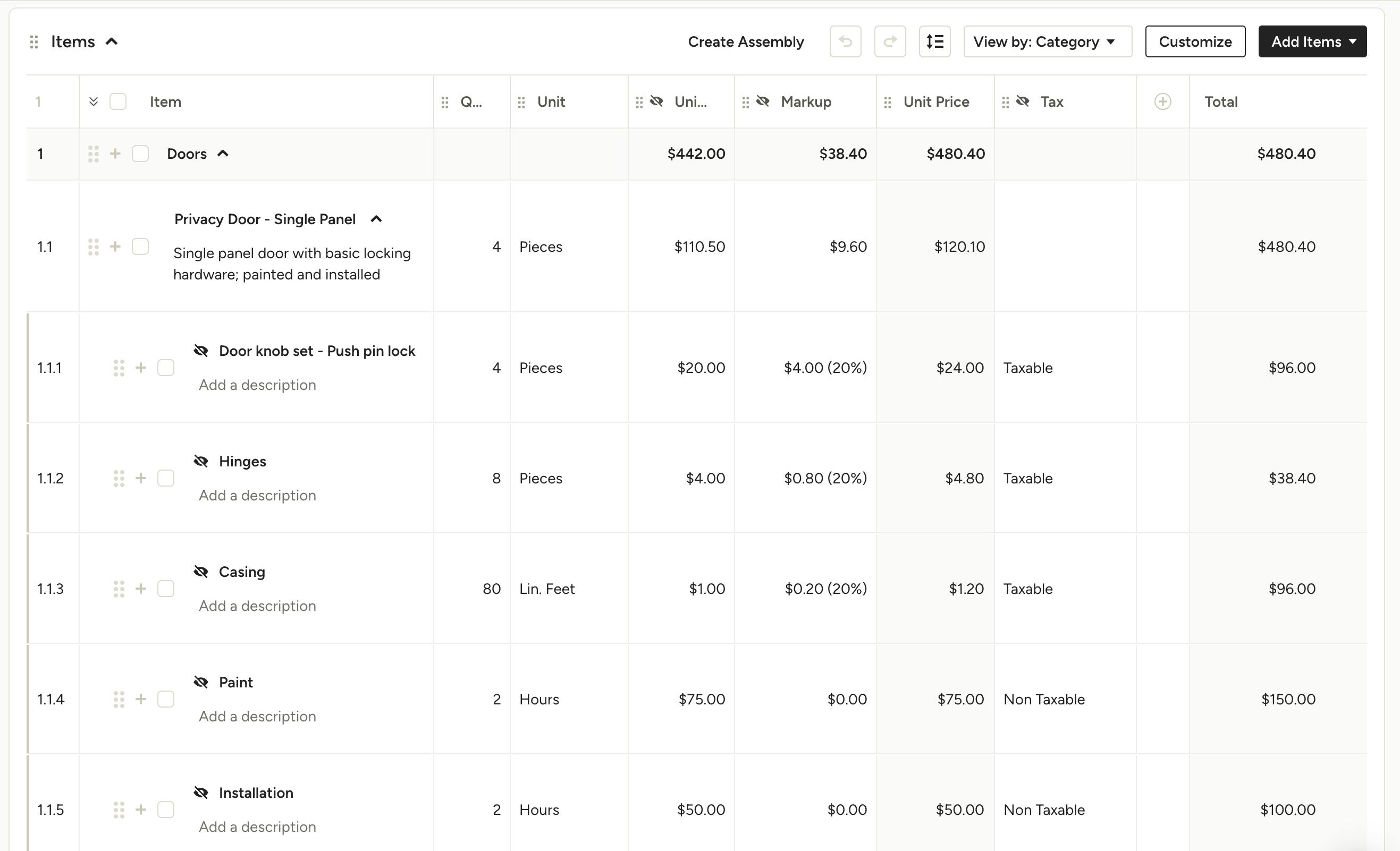Click drag handle on Unit column header

521,102
